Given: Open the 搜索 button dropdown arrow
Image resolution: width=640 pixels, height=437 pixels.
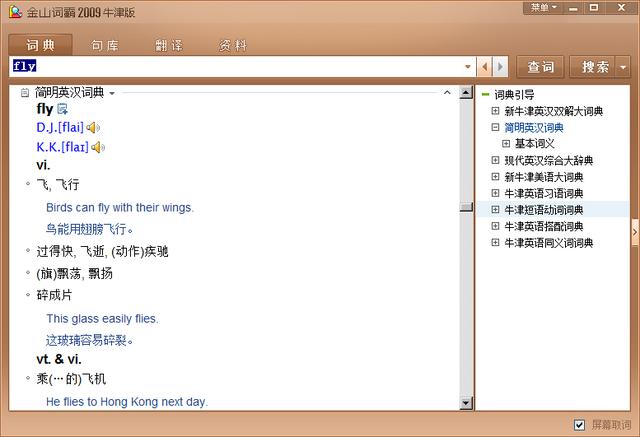Looking at the screenshot, I should (623, 67).
